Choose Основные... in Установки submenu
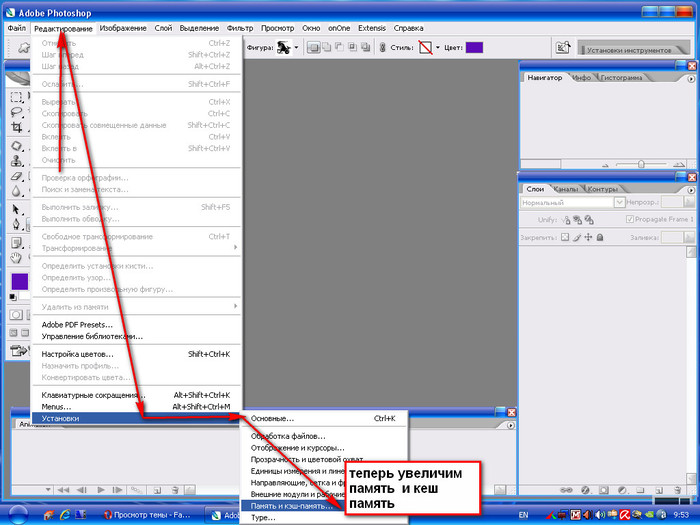This screenshot has height=525, width=700. (324, 418)
